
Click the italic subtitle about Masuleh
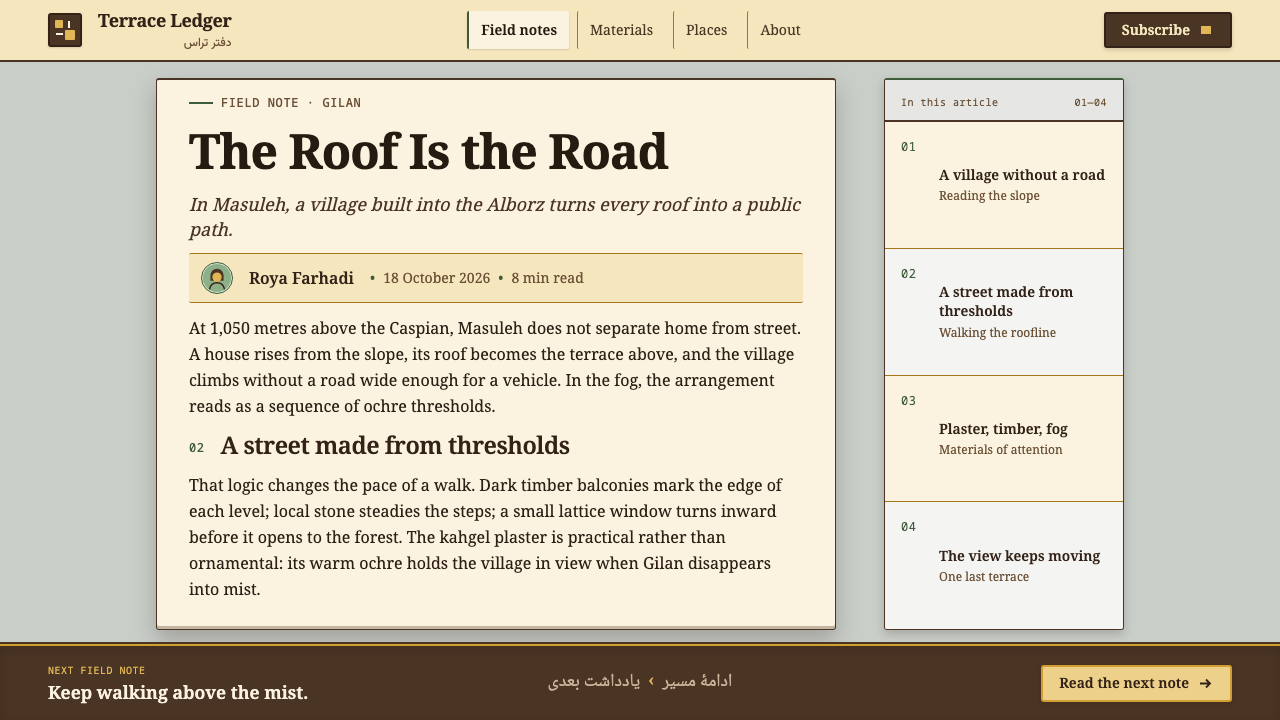click(x=495, y=217)
